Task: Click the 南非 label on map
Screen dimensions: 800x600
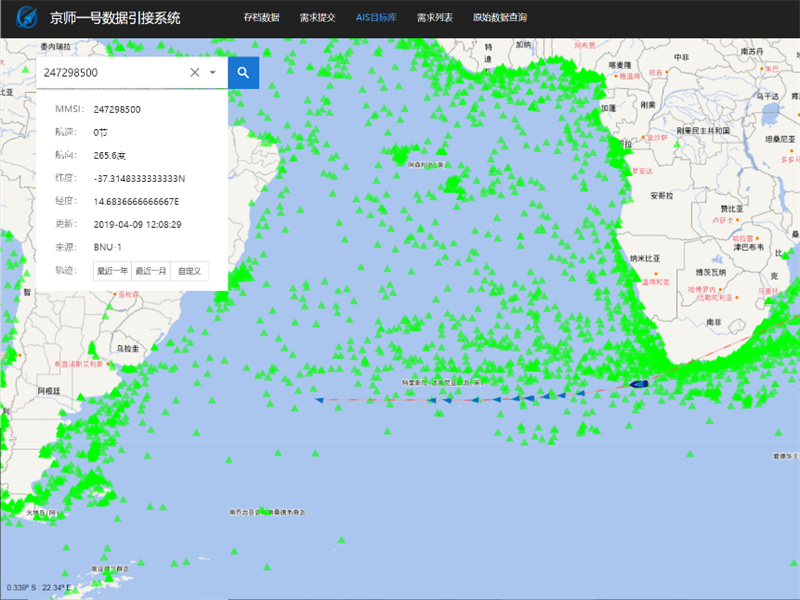Action: (714, 323)
